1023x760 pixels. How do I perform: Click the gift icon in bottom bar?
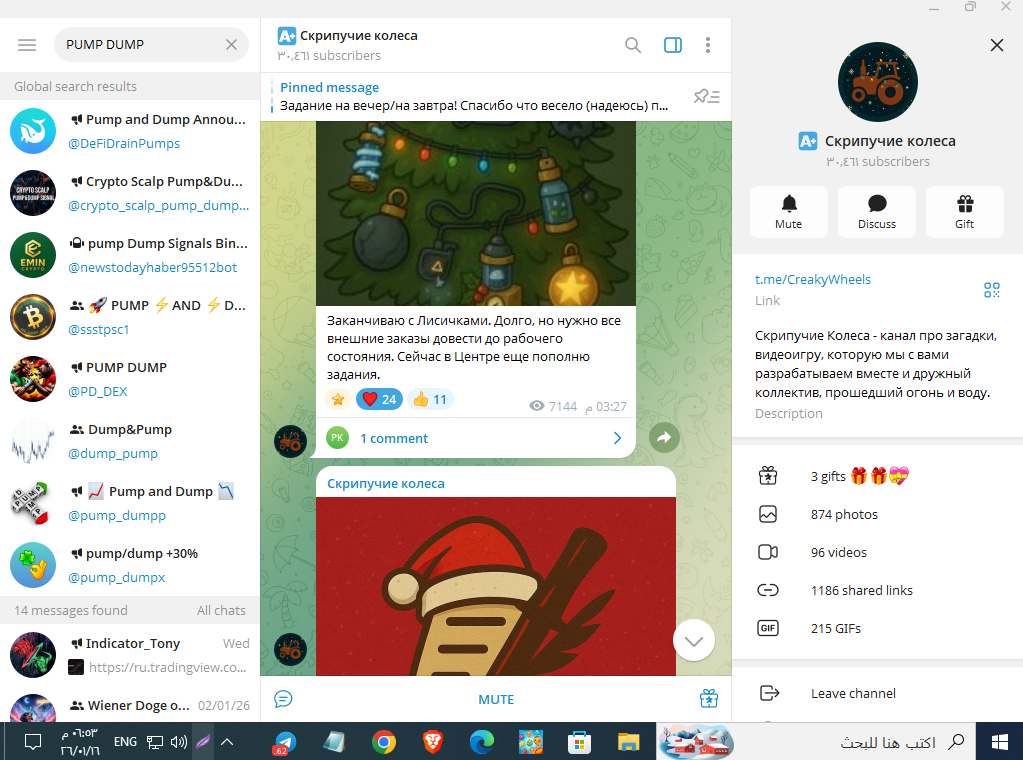[x=709, y=699]
